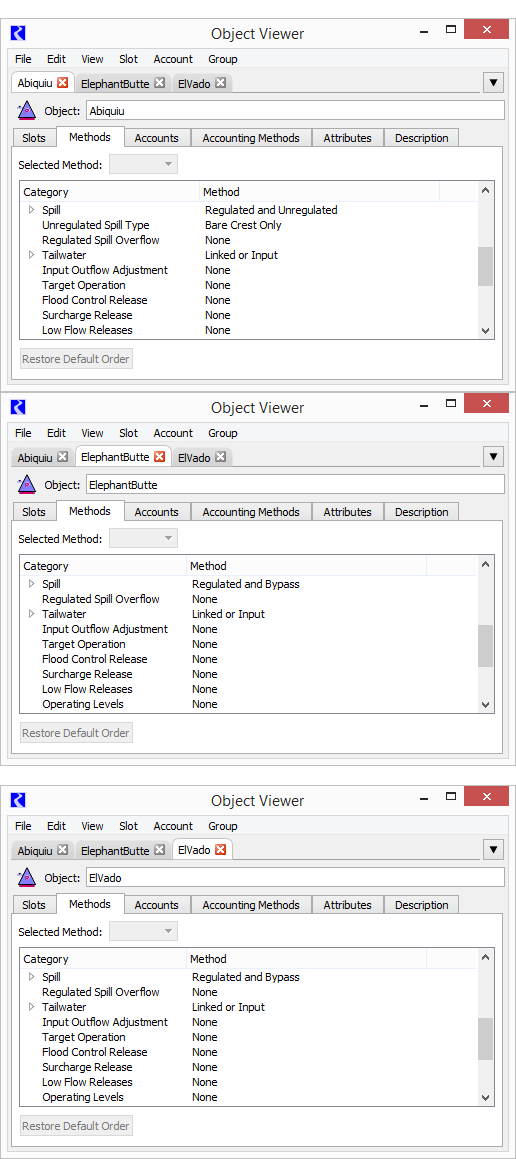Switch to Accounting Methods tab in ElephantButte window
The image size is (516, 1159).
[x=251, y=511]
